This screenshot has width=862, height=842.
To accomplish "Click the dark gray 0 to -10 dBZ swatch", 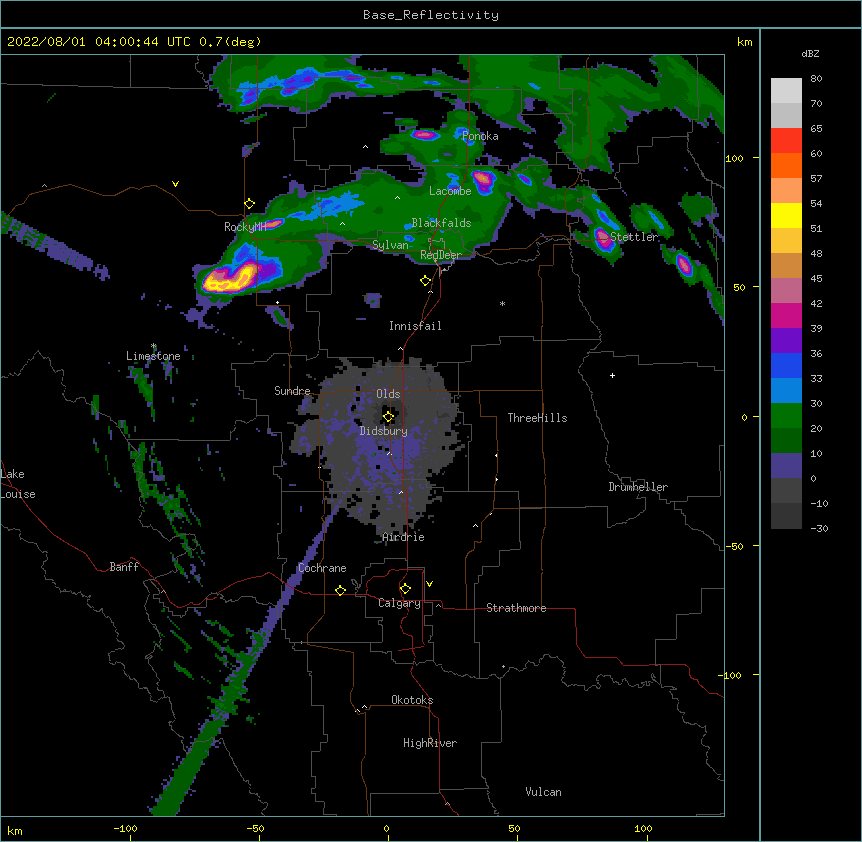I will pyautogui.click(x=786, y=491).
